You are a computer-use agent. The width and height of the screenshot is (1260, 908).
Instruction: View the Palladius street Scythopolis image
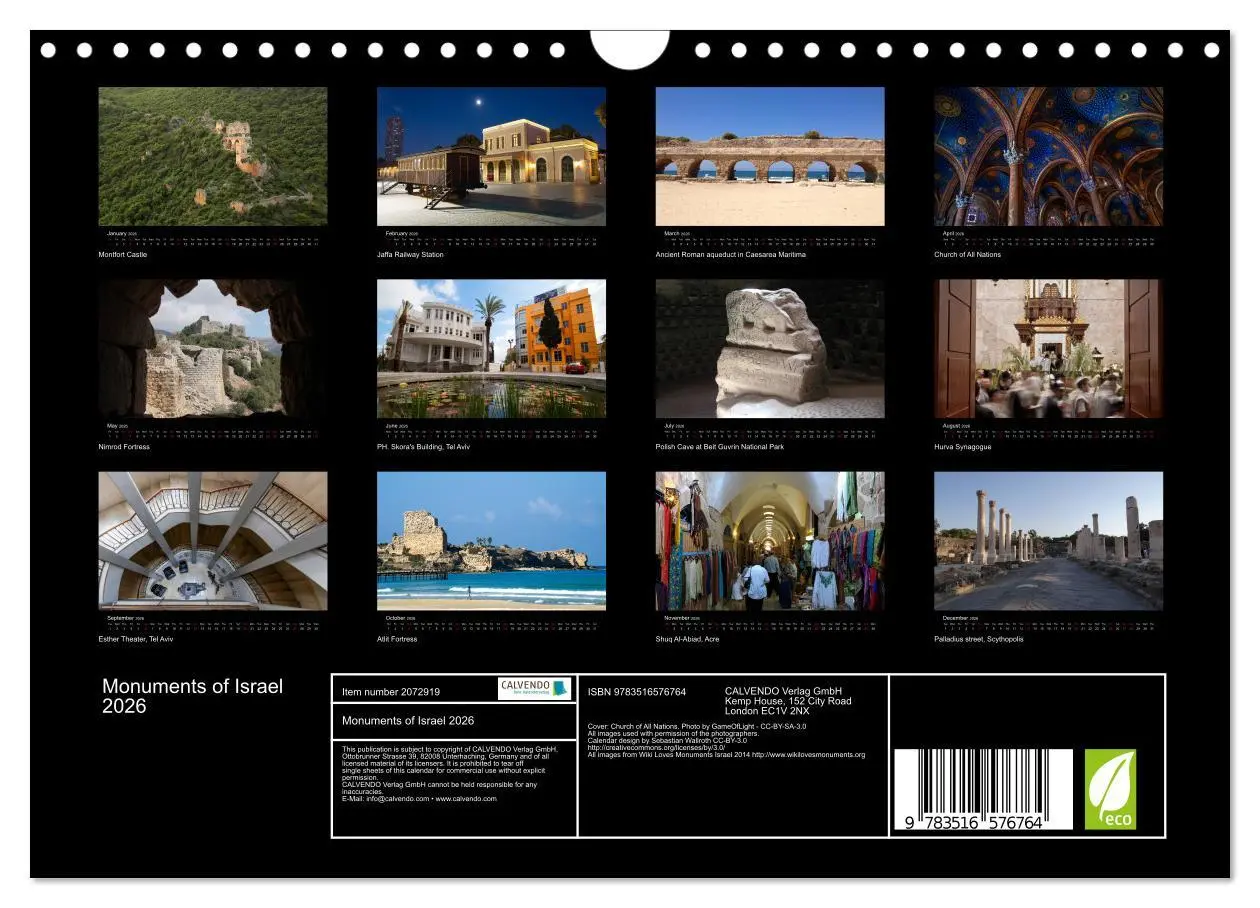1047,541
